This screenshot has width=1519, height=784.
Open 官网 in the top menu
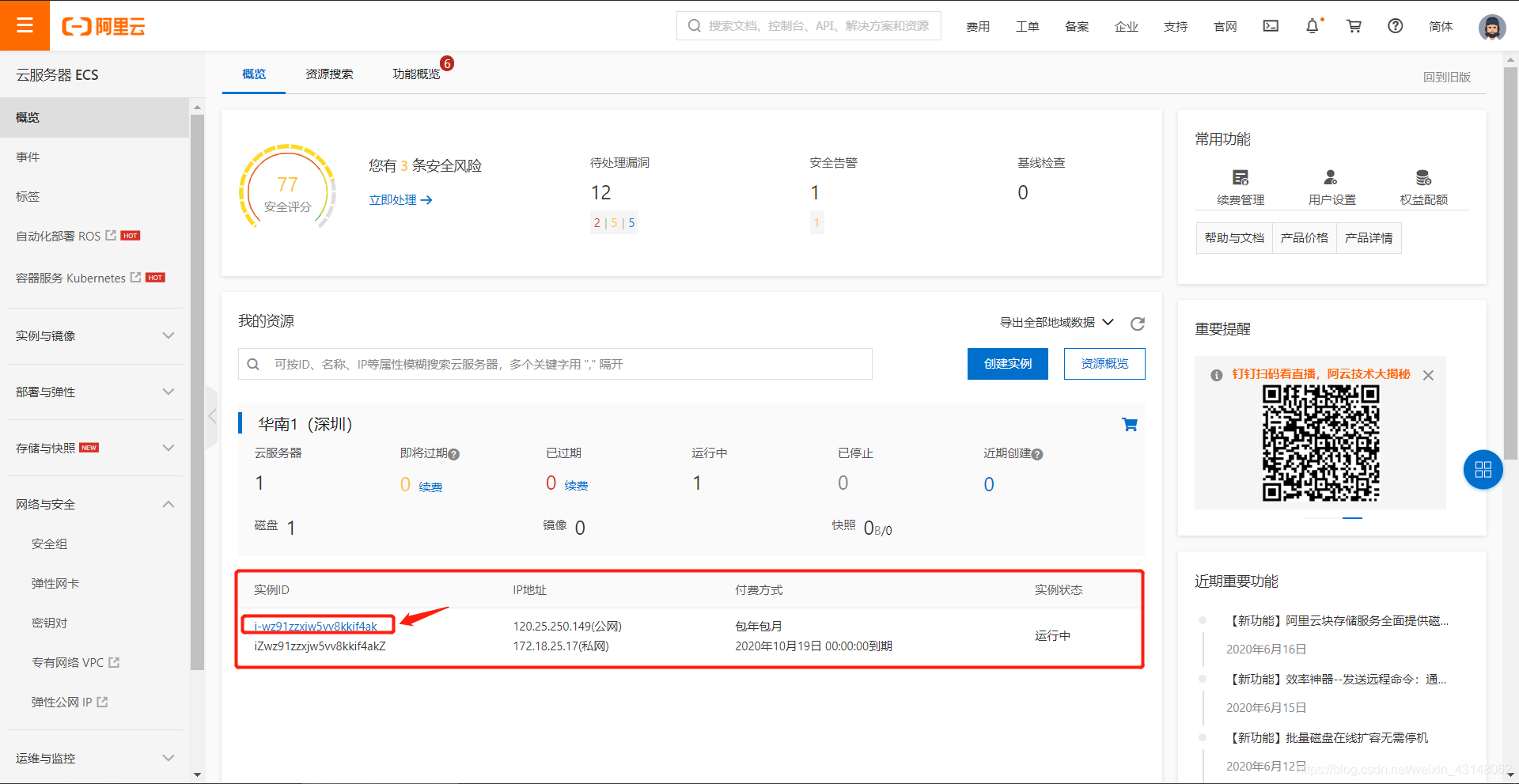[x=1225, y=26]
